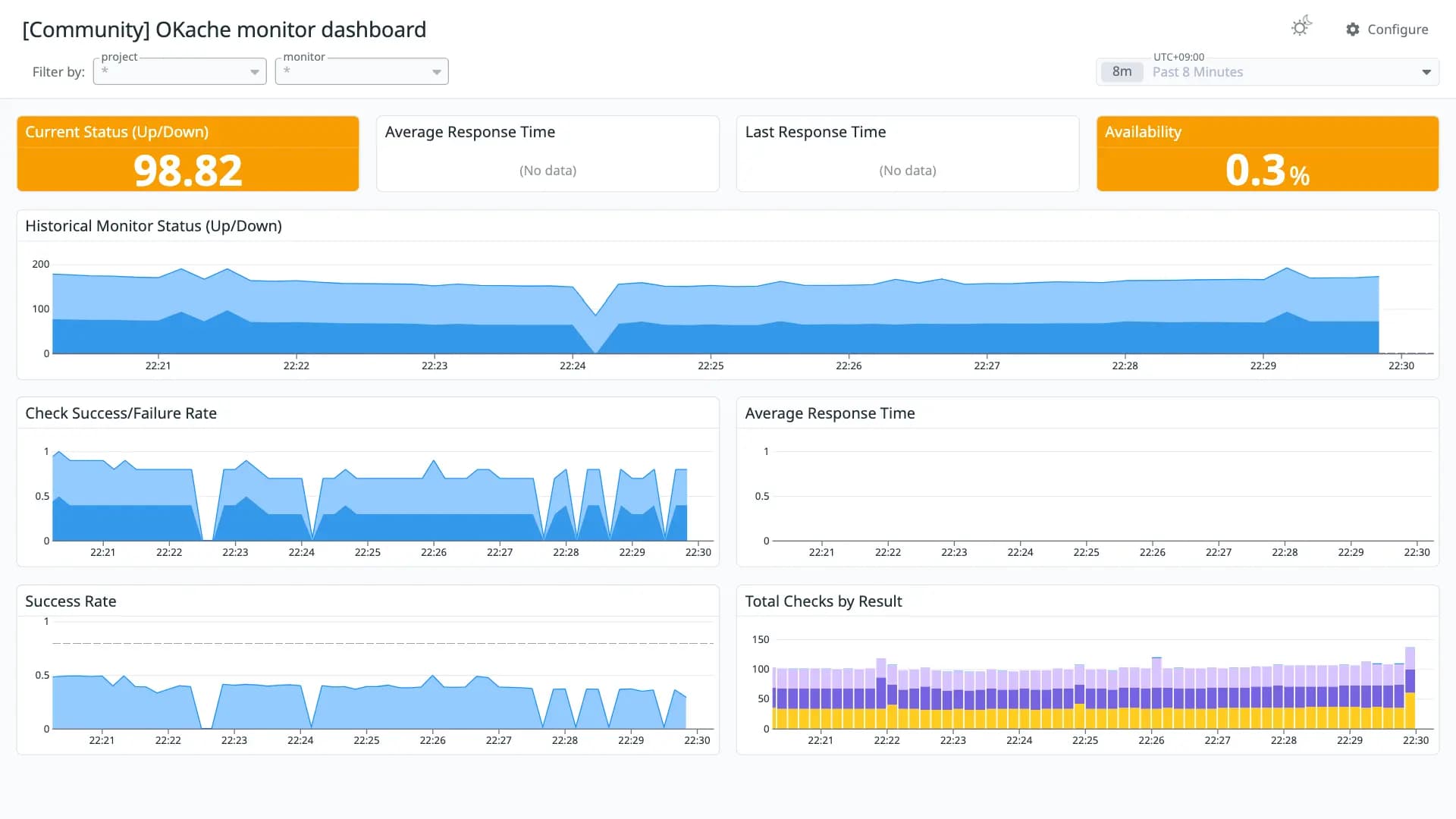Click the monitor filter arrow caret
The height and width of the screenshot is (819, 1456).
click(437, 72)
